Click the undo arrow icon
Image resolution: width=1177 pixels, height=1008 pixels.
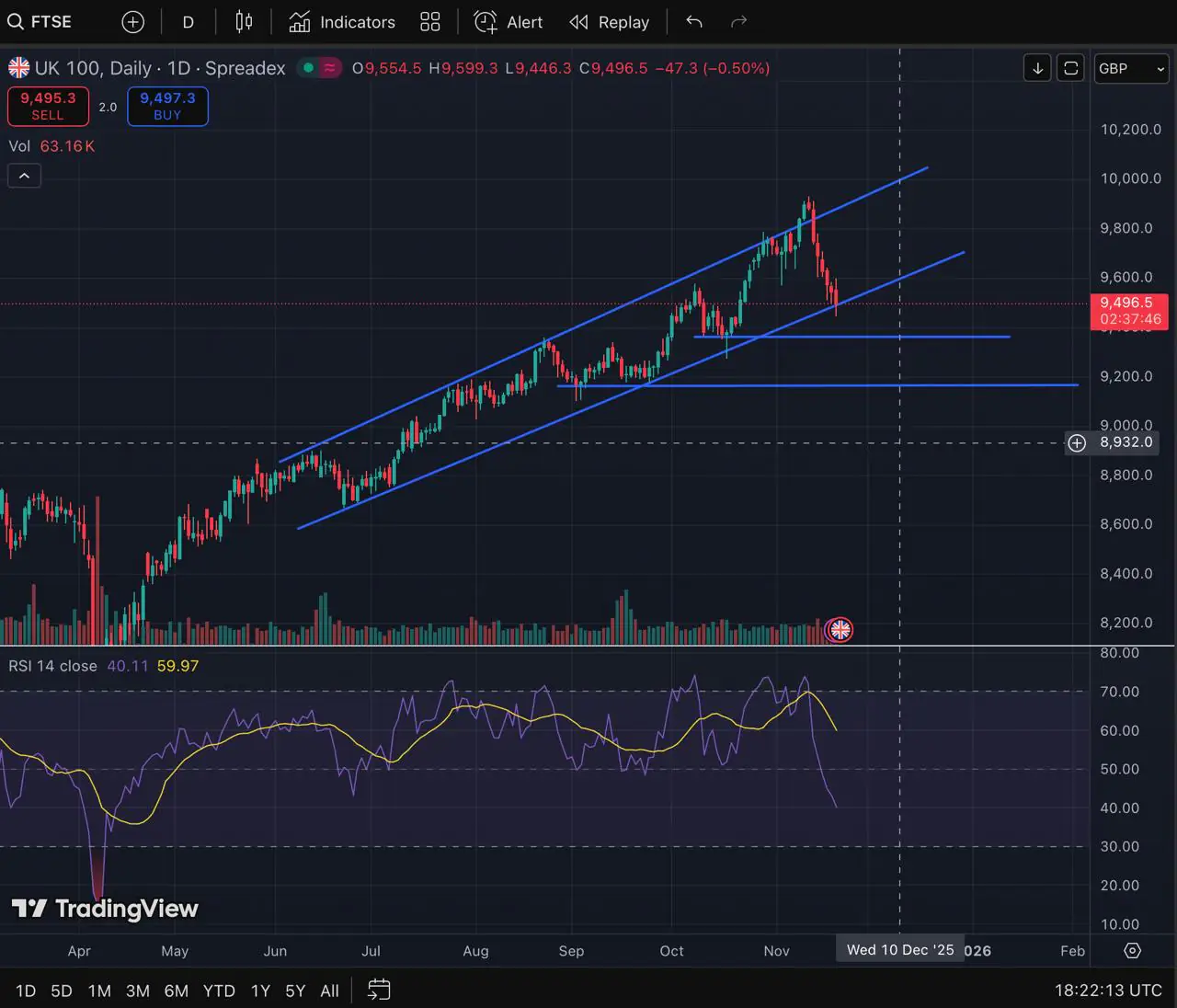(694, 22)
